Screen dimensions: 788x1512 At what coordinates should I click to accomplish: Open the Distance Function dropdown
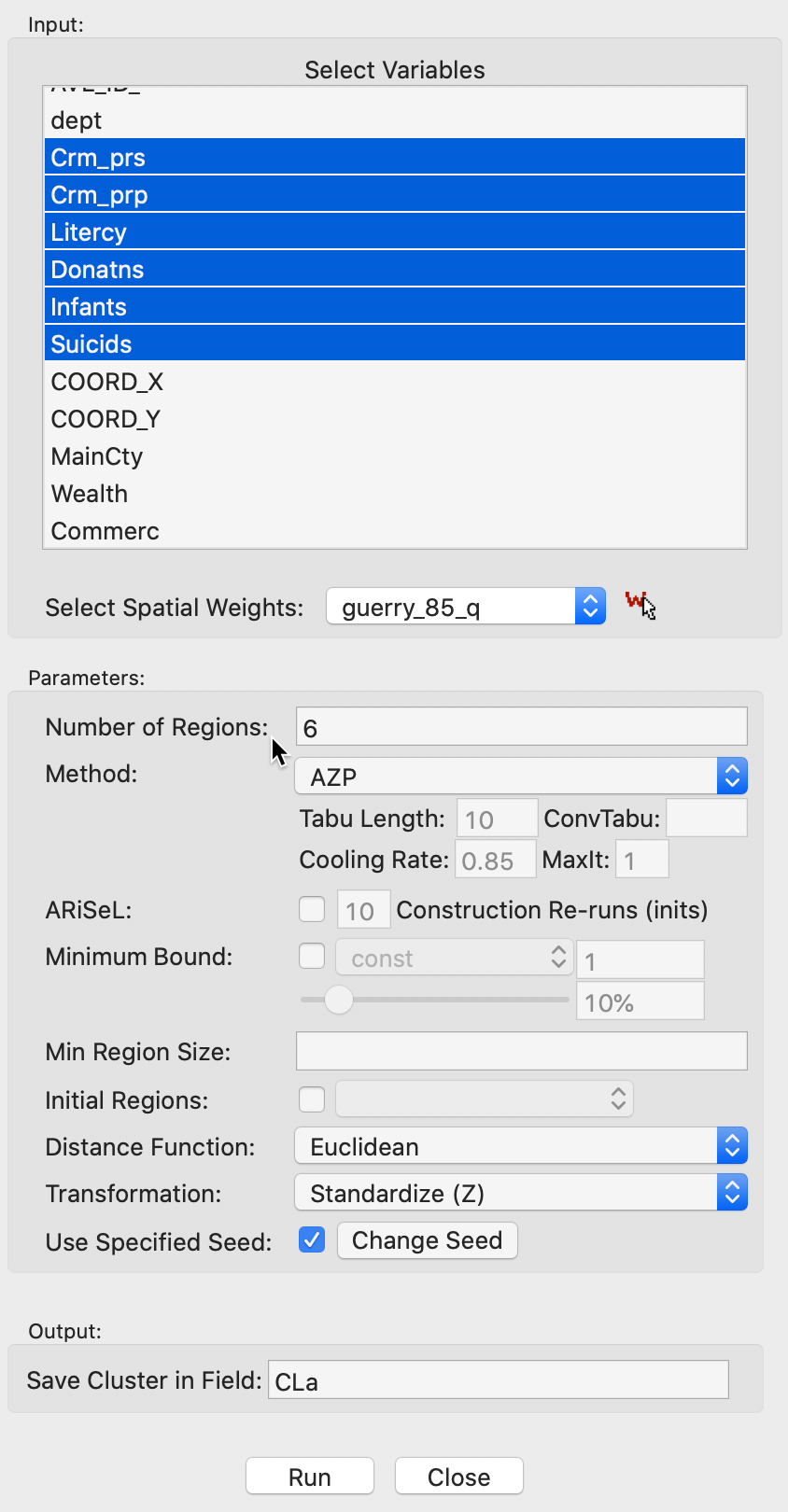point(521,1146)
